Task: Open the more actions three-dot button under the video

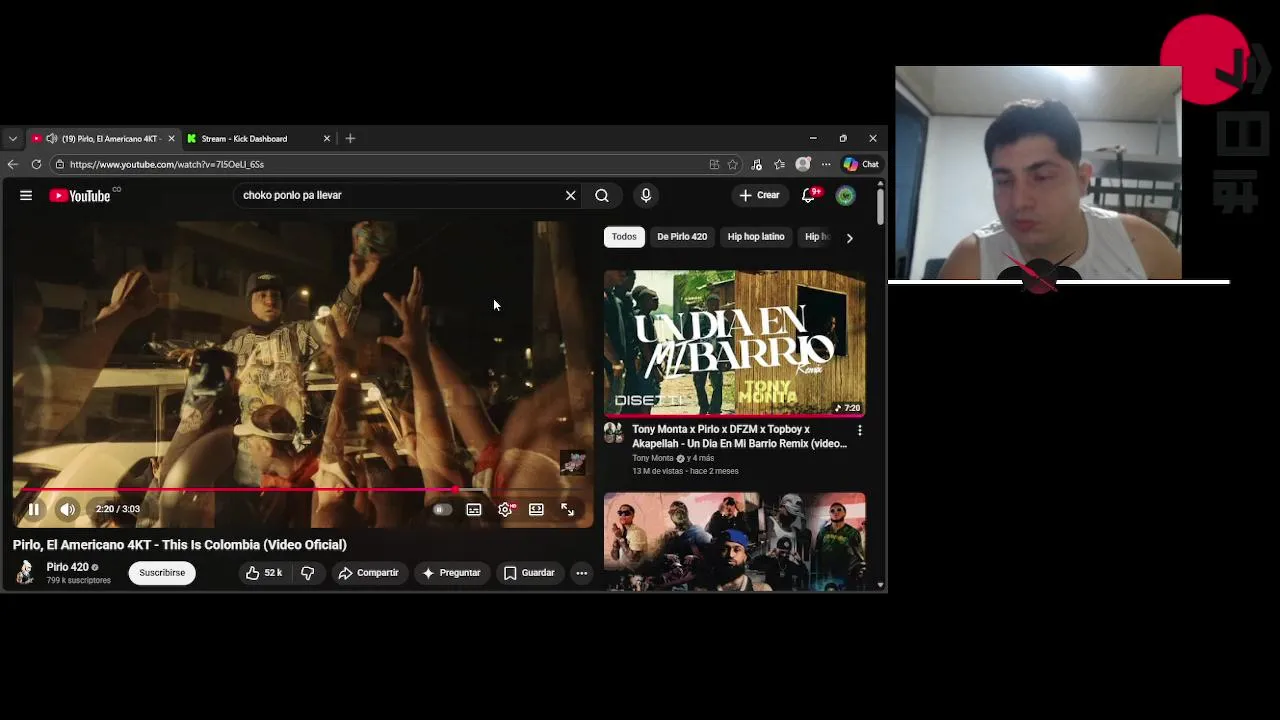Action: pos(581,573)
